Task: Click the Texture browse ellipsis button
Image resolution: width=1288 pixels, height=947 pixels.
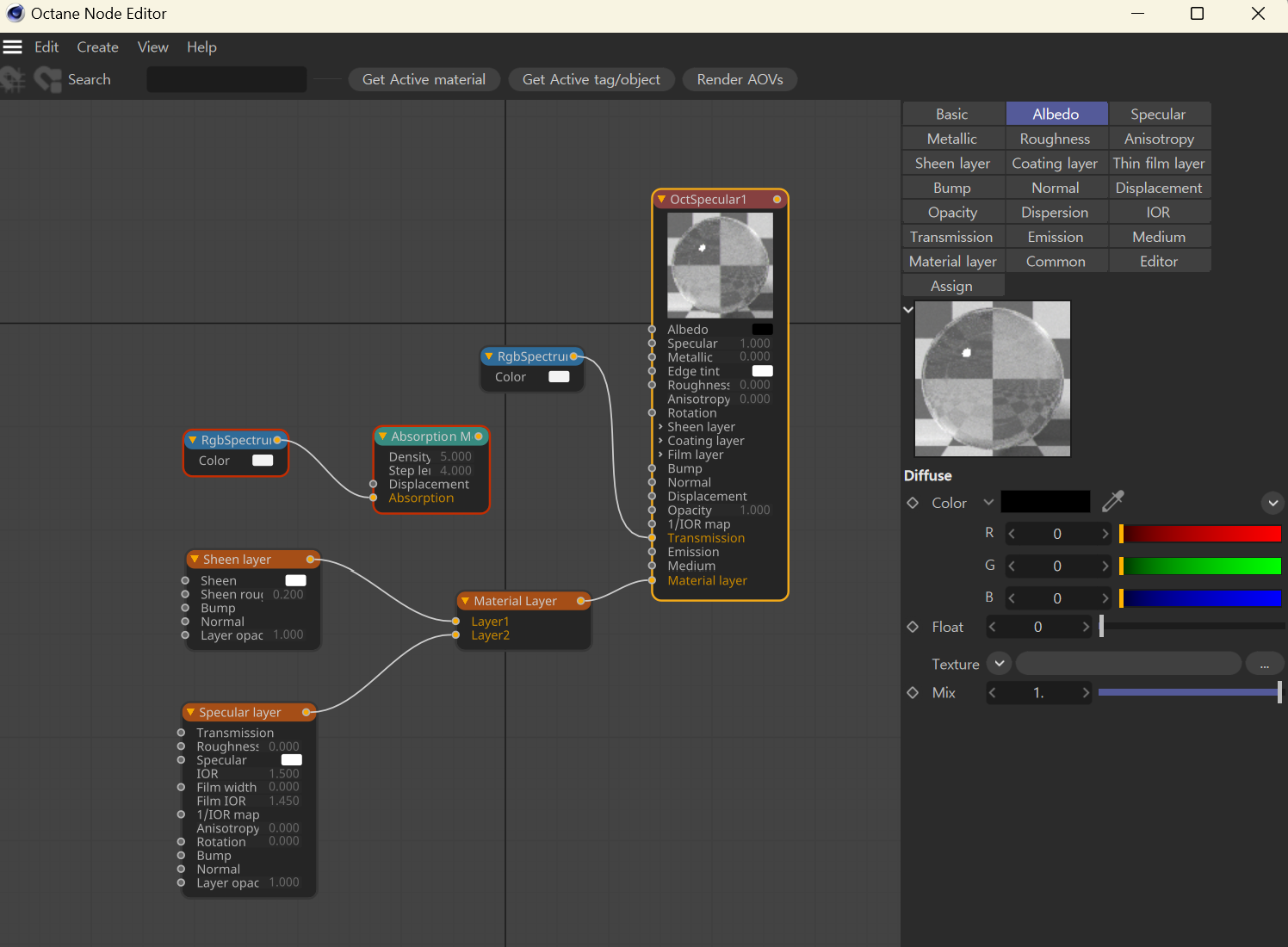Action: (x=1265, y=664)
